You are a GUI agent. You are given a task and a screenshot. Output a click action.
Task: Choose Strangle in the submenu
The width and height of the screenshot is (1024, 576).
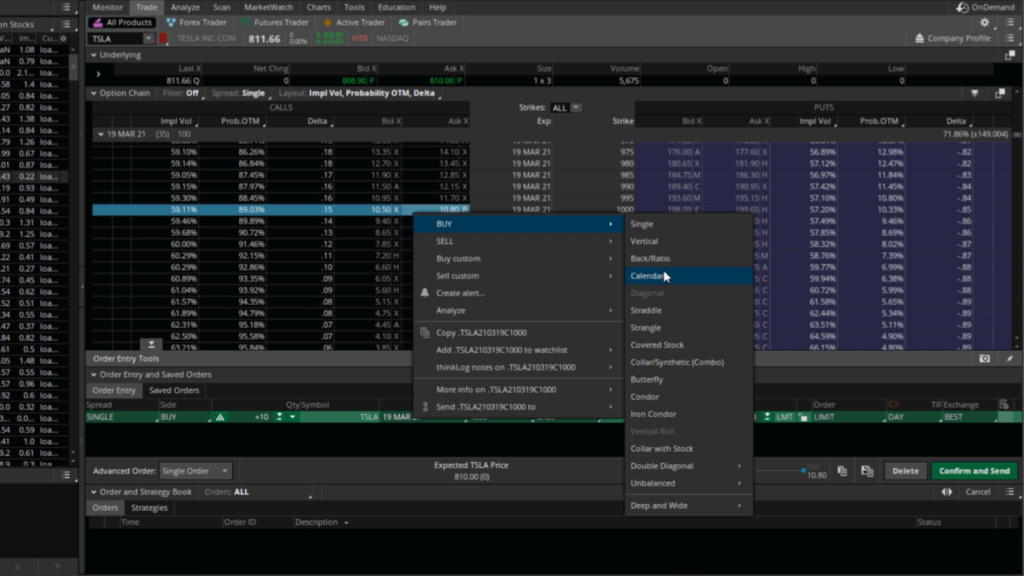(x=688, y=328)
